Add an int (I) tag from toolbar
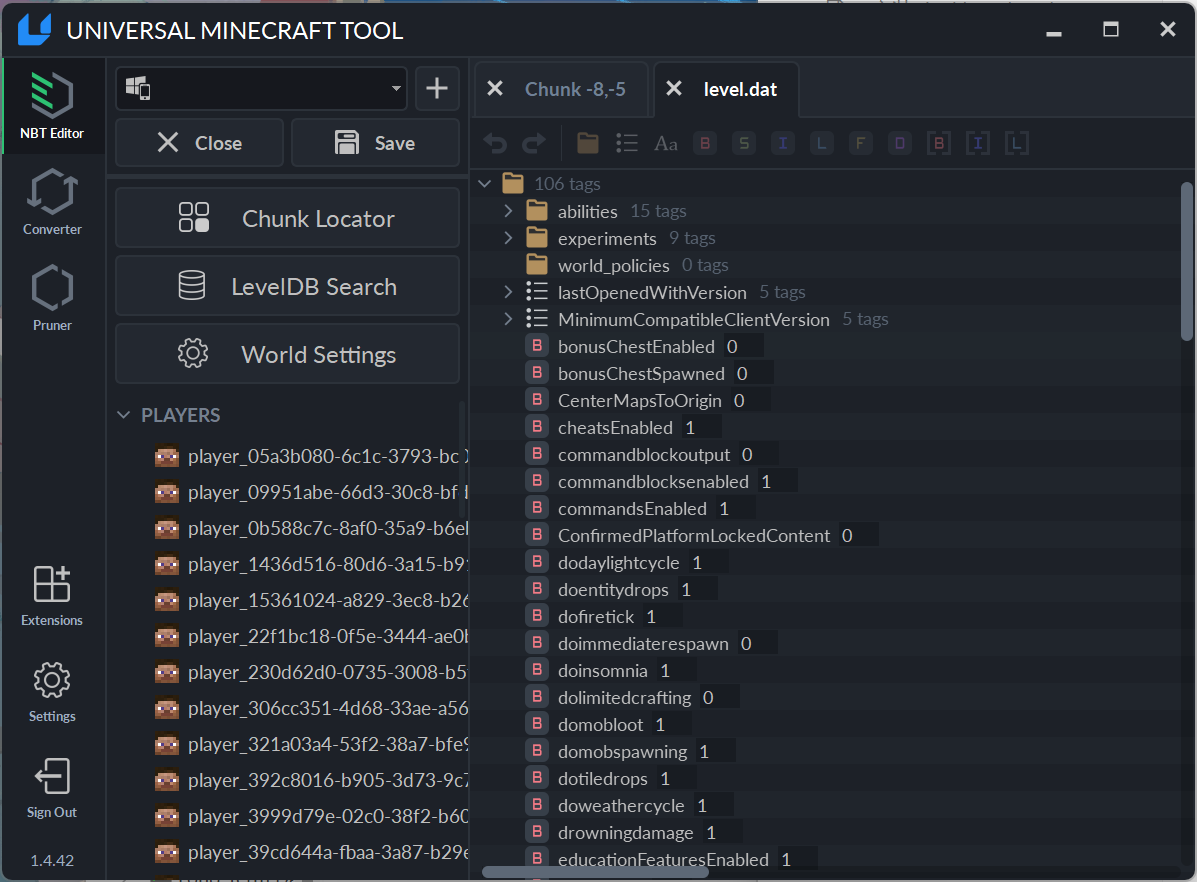Image resolution: width=1197 pixels, height=882 pixels. (782, 144)
